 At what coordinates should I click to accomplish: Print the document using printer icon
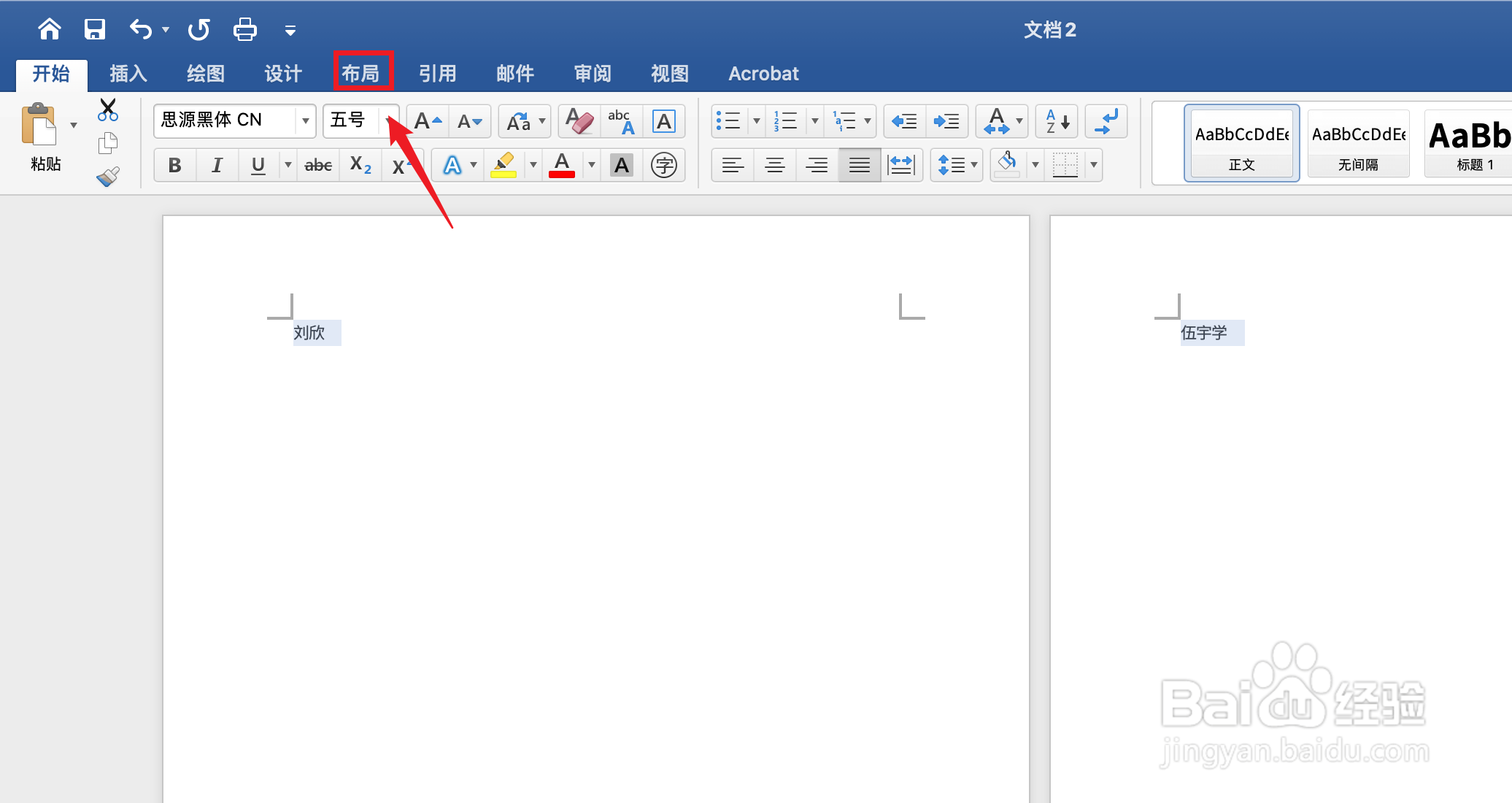coord(244,29)
